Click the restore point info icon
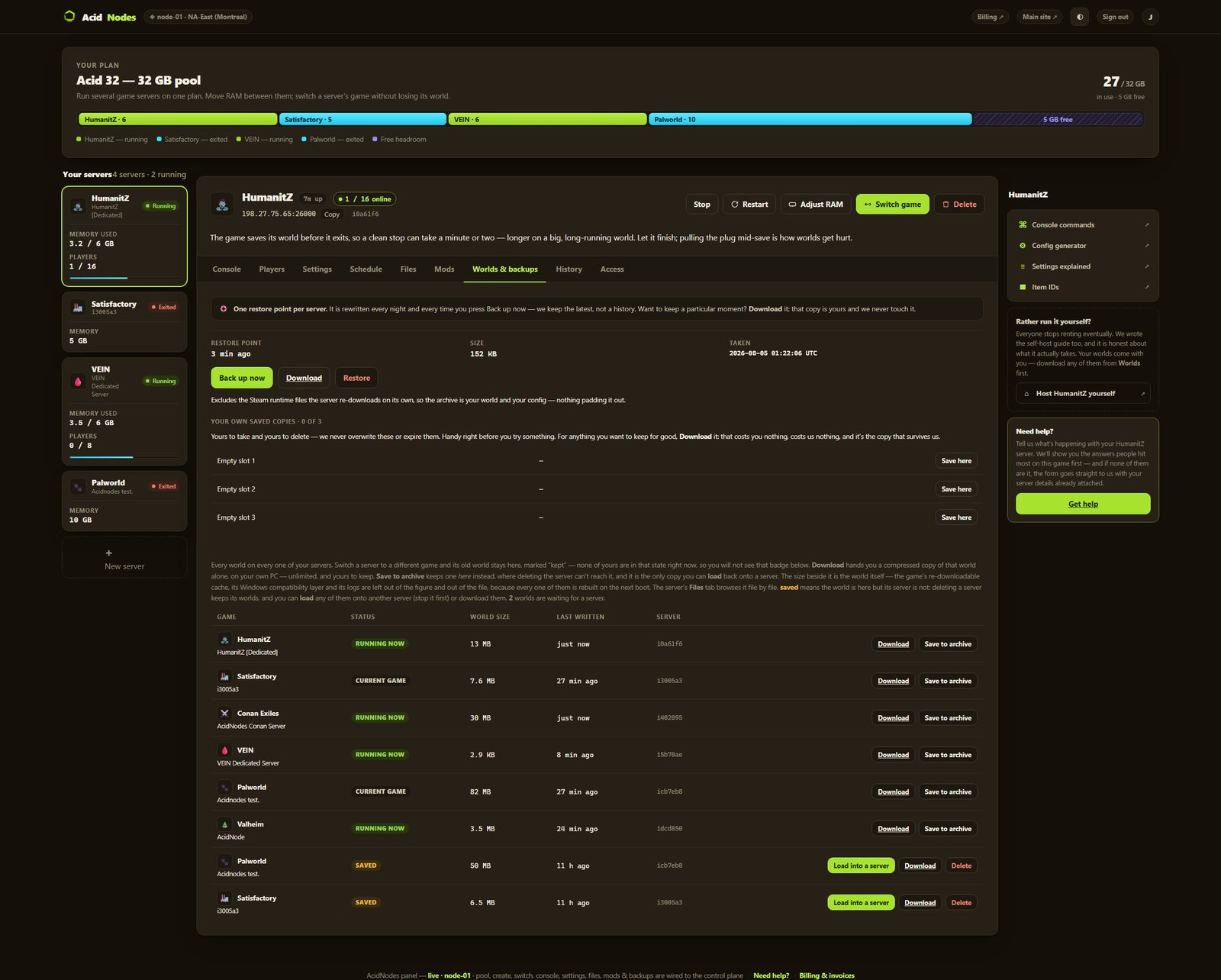This screenshot has width=1221, height=980. click(x=224, y=309)
